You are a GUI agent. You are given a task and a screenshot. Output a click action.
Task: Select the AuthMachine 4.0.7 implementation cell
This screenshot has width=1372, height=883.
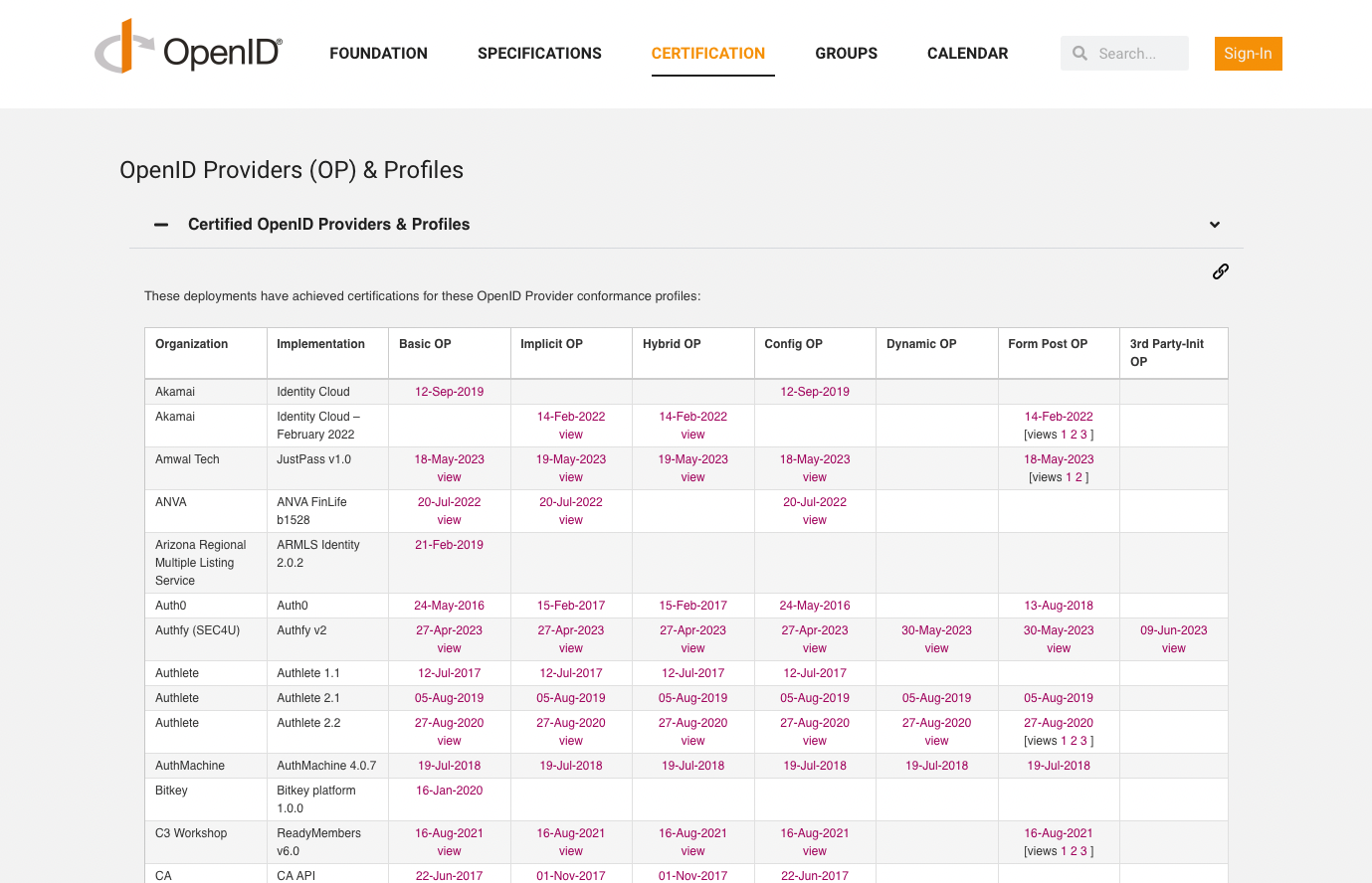pos(326,766)
